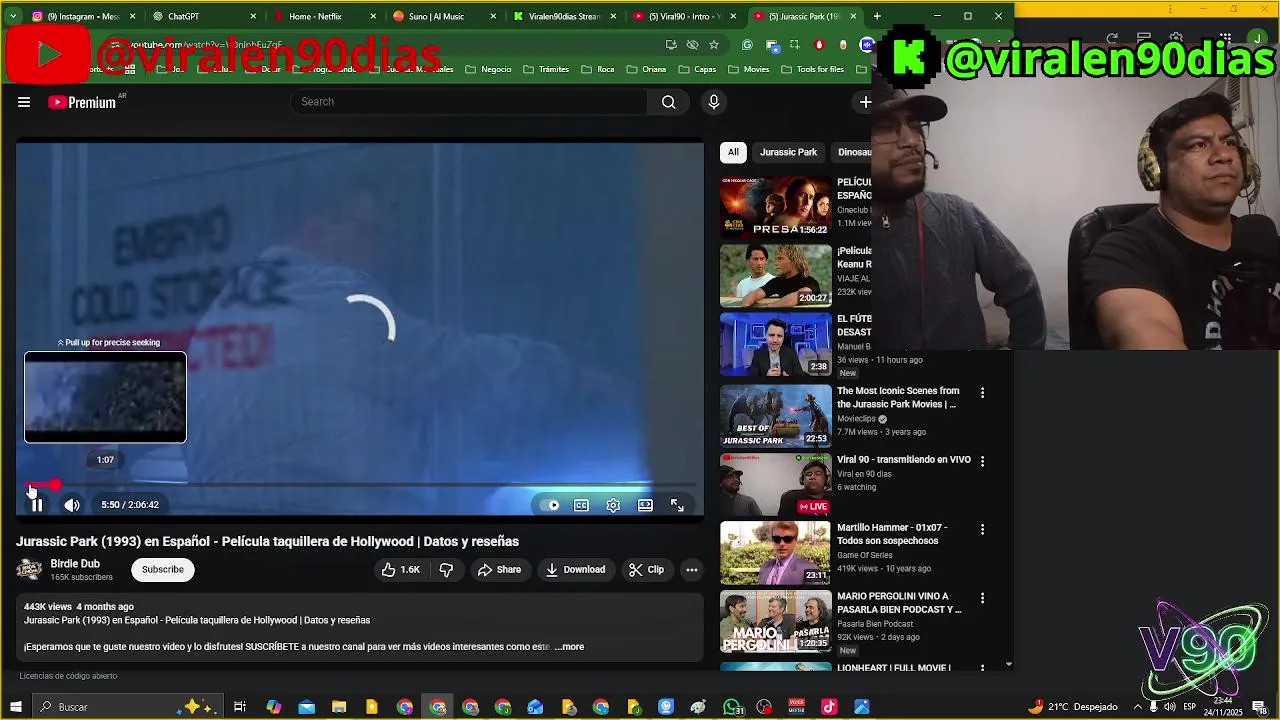
Task: Open the player settings gear
Action: [x=613, y=505]
